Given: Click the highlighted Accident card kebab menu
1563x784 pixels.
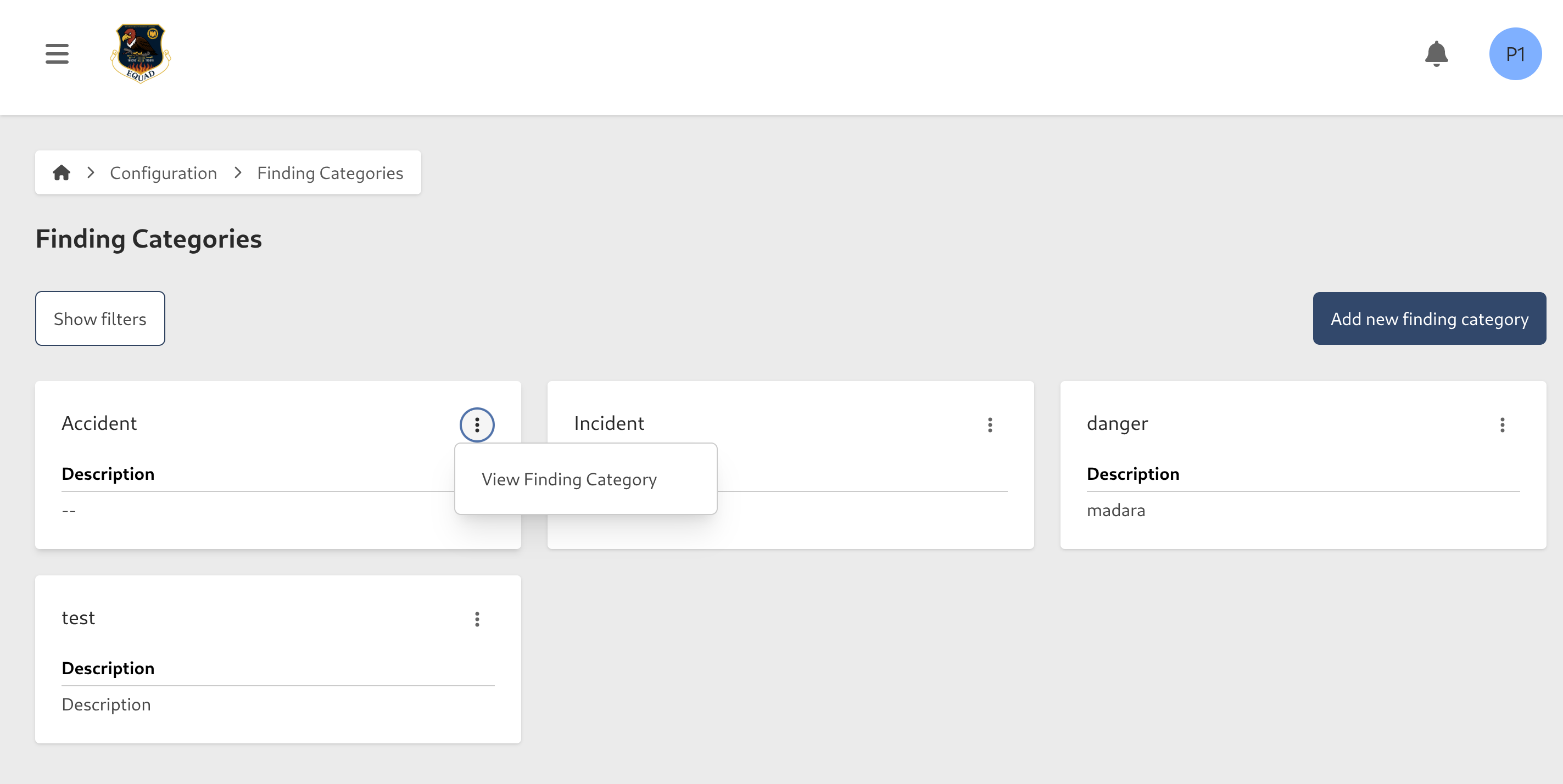Looking at the screenshot, I should click(x=477, y=424).
